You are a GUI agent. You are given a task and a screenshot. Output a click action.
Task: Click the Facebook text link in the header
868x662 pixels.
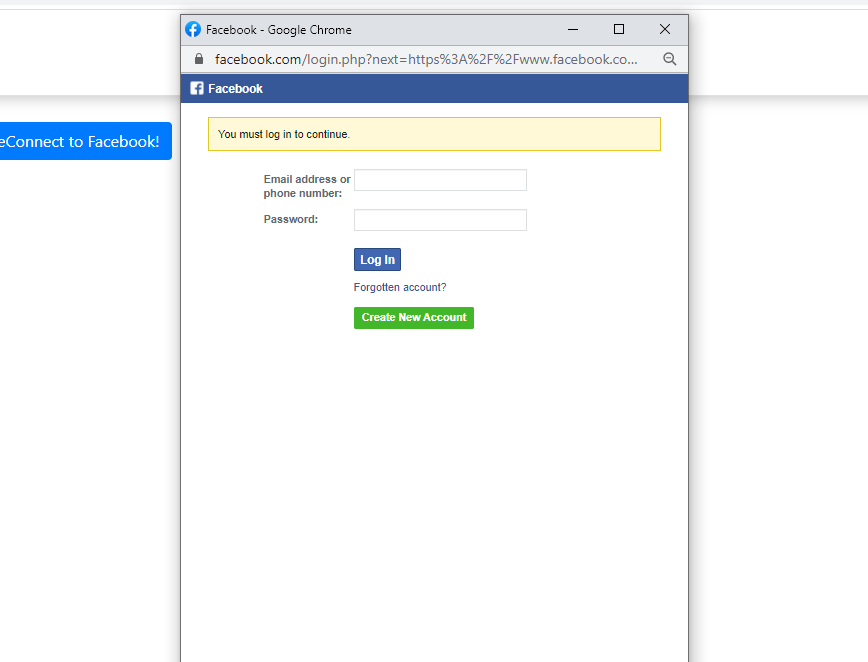coord(235,89)
